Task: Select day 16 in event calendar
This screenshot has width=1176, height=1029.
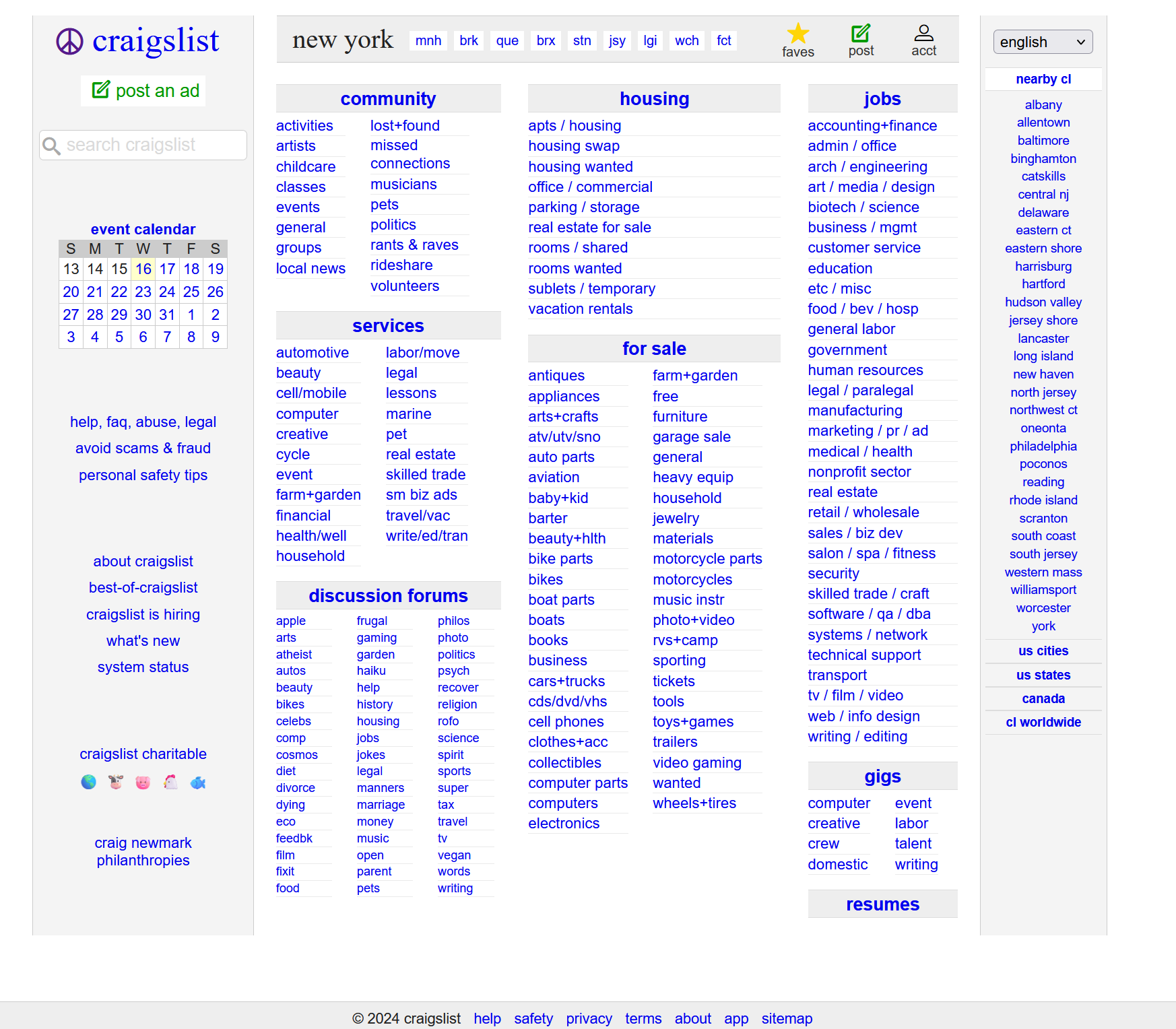Action: click(x=143, y=269)
